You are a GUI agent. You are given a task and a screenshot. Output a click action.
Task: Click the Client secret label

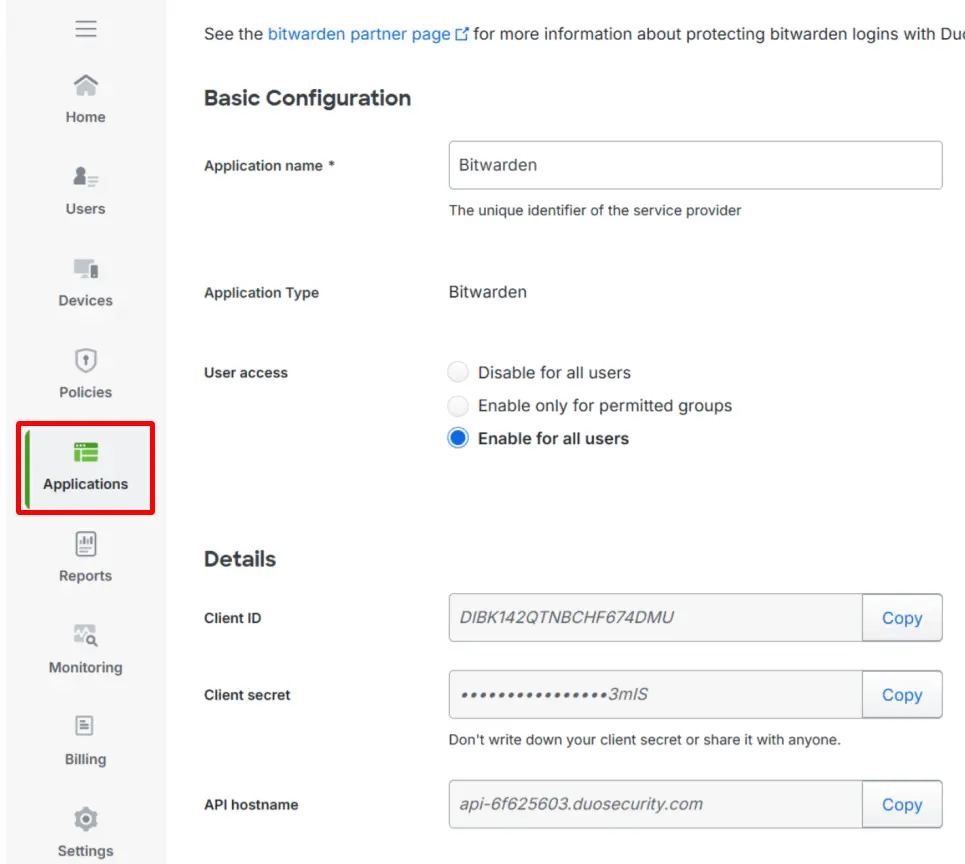pos(247,695)
